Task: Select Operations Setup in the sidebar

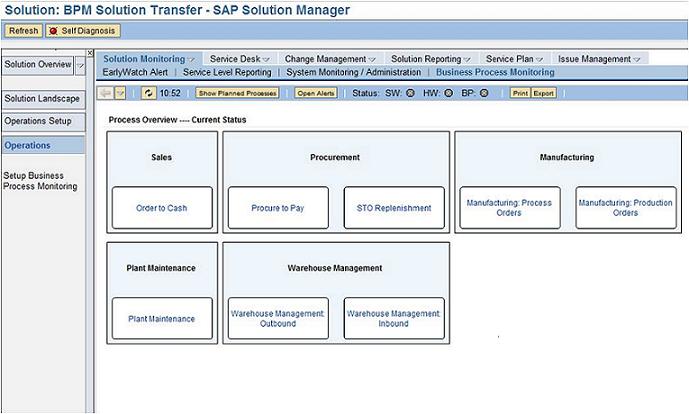Action: (43, 121)
